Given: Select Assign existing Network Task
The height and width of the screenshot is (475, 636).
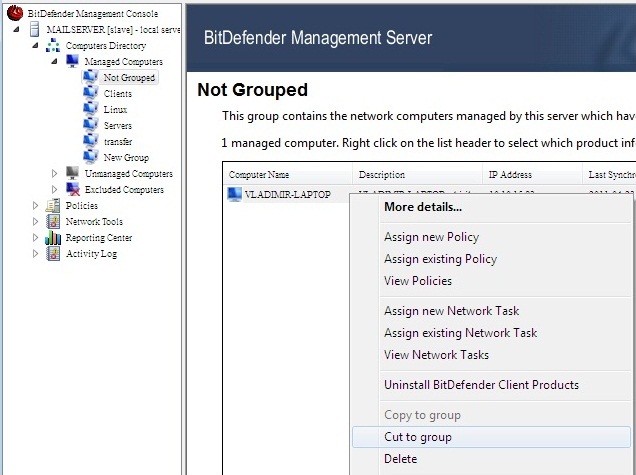Looking at the screenshot, I should pyautogui.click(x=491, y=333).
